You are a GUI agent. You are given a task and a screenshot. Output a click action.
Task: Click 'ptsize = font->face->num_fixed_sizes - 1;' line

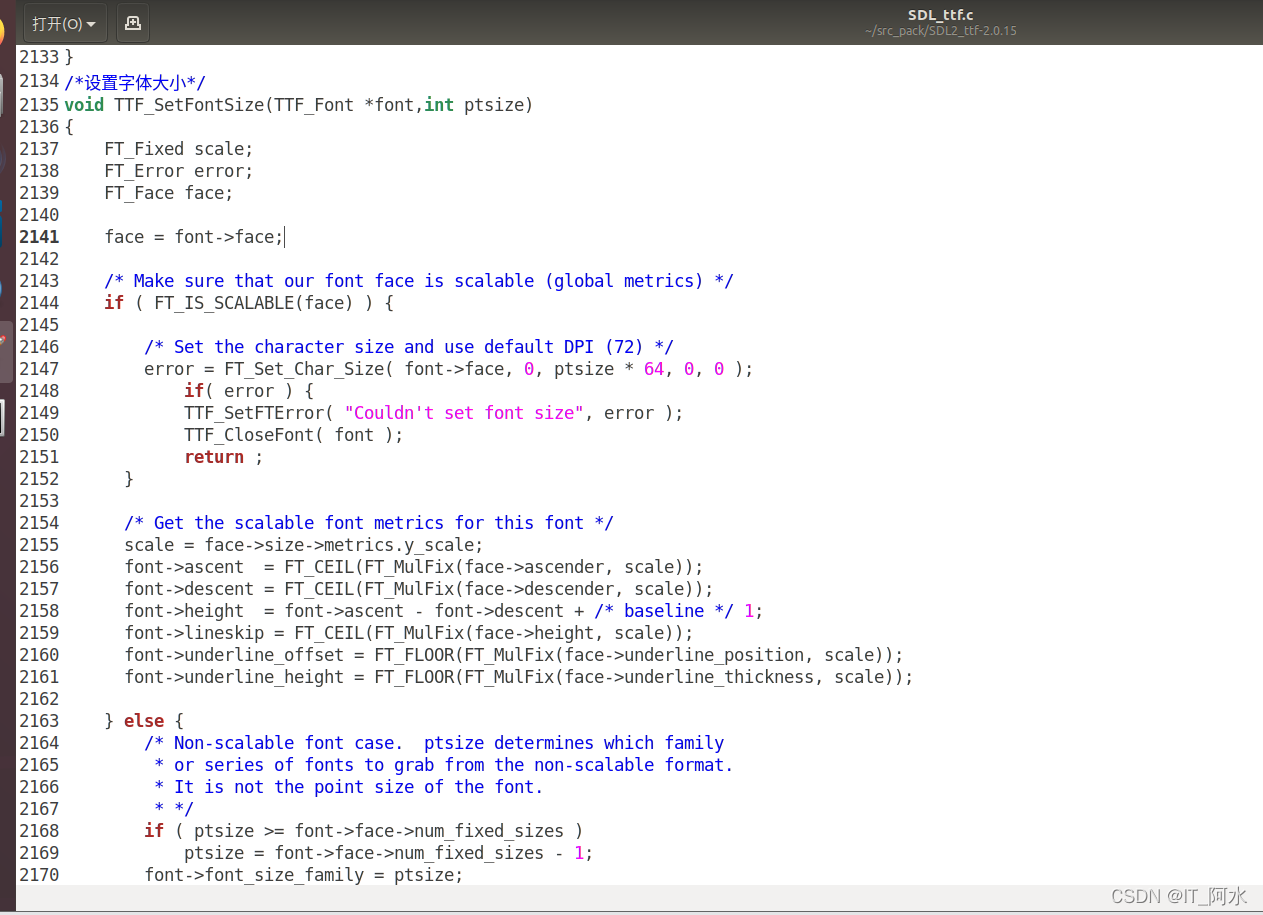coord(389,853)
